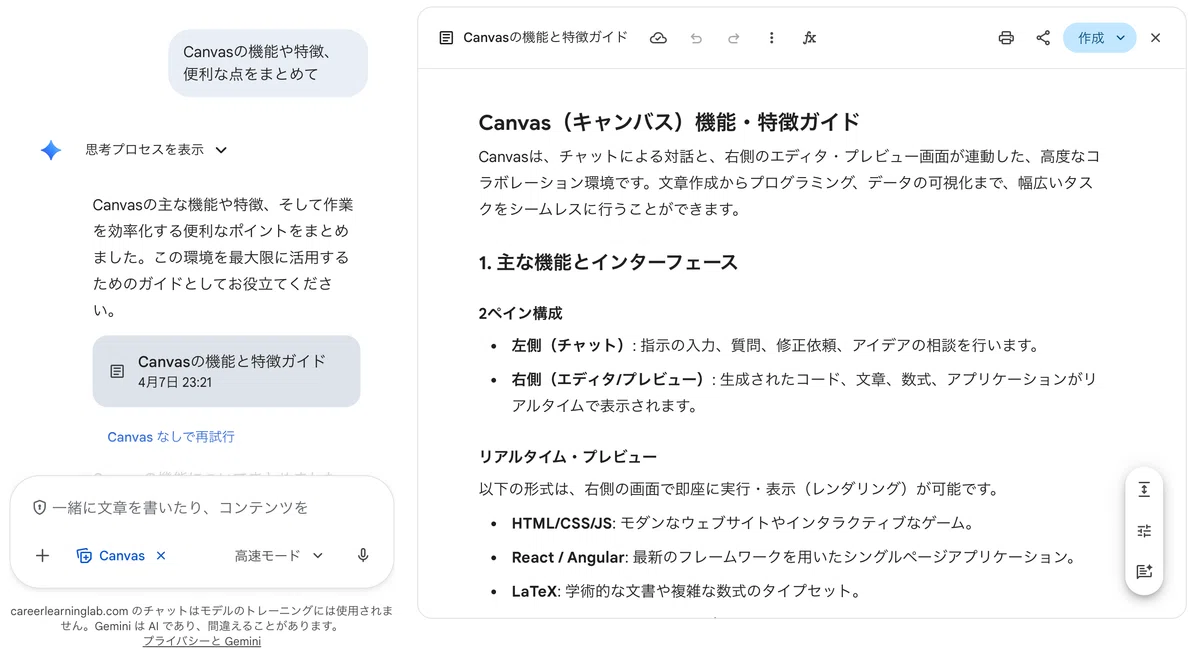Click the Canvasの機能と特徴ガイド title in header
Screen dimensions: 1200x649
546,38
